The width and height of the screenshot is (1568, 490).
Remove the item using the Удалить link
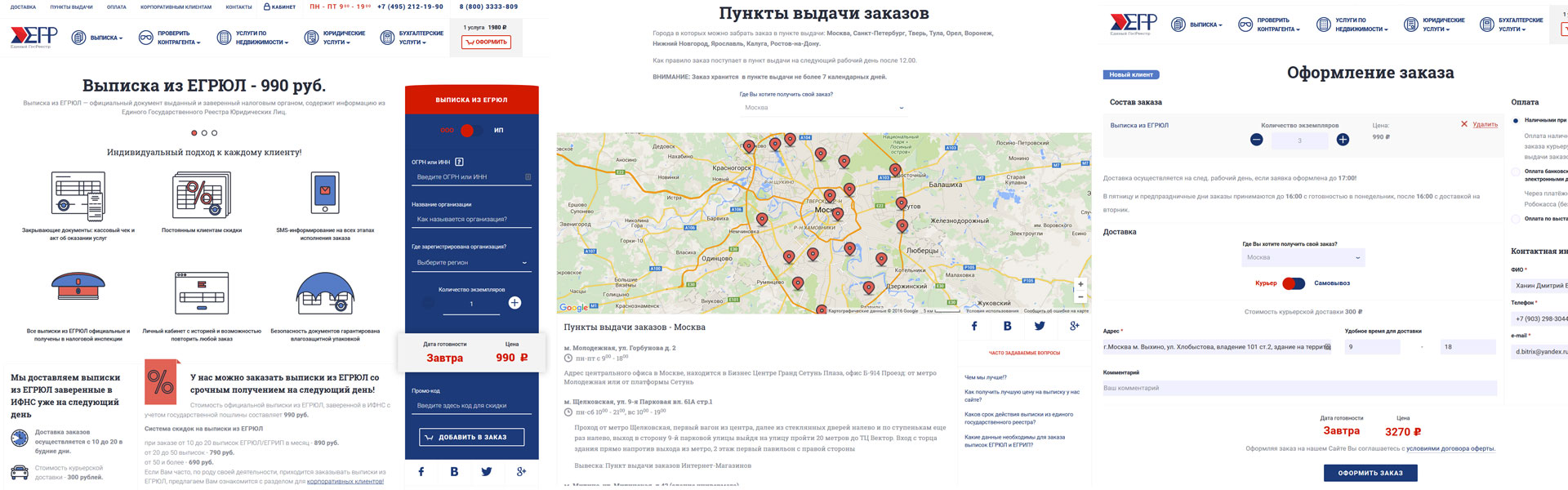click(1485, 124)
